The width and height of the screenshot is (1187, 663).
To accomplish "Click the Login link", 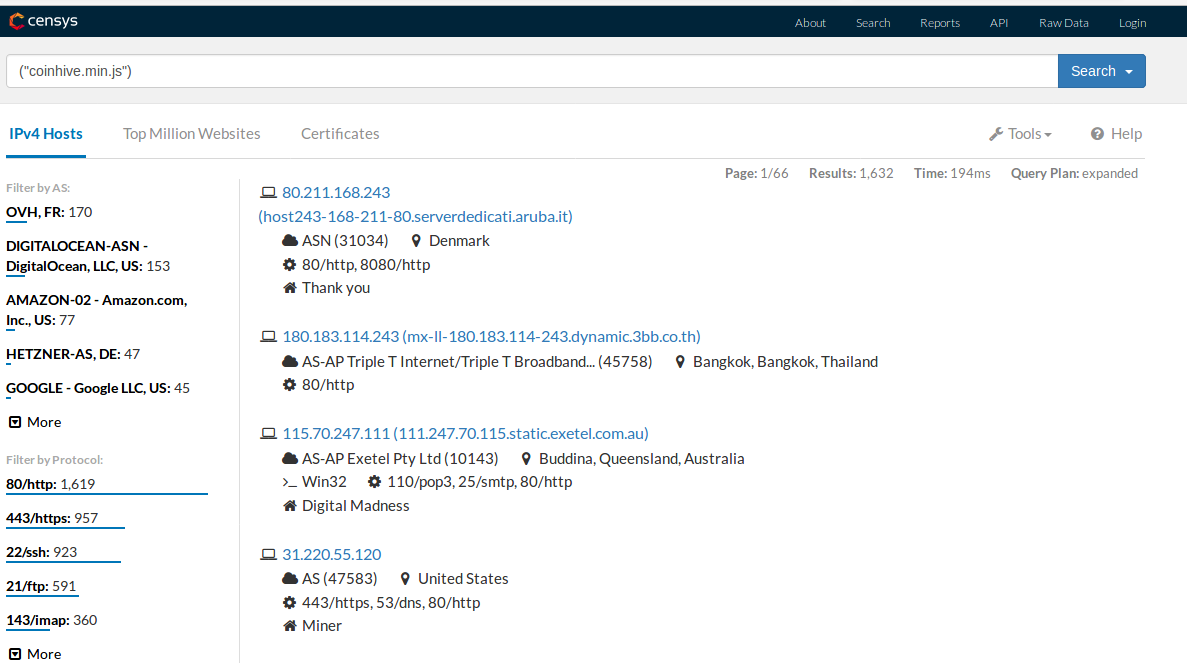I will [1132, 23].
